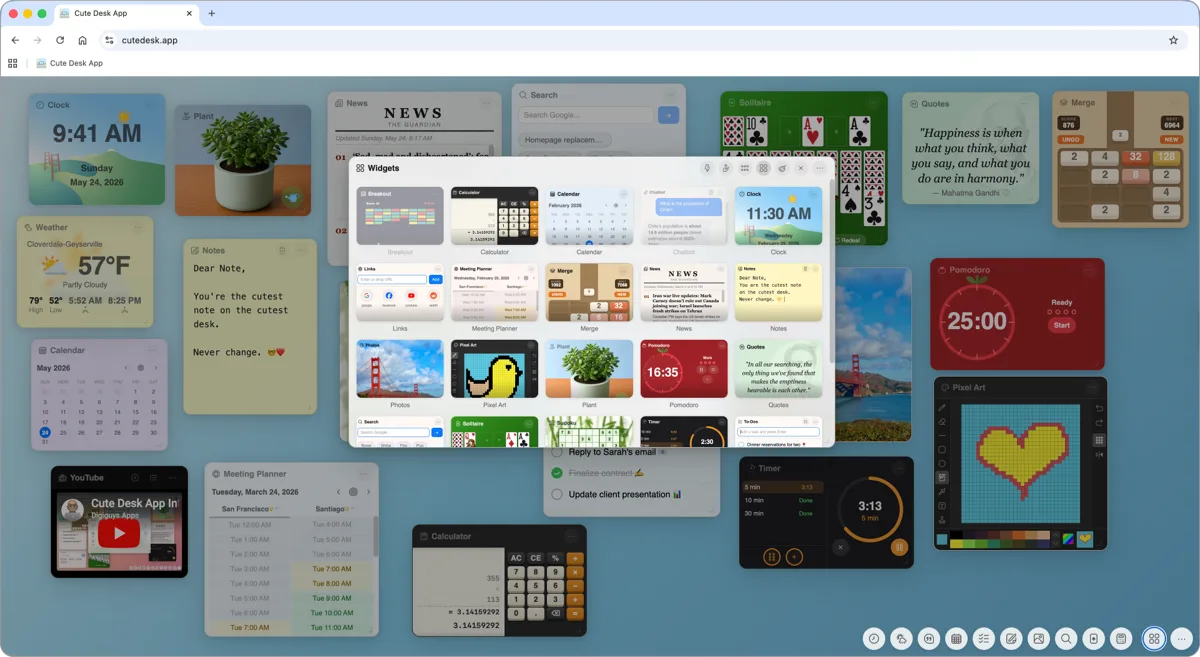Screen dimensions: 1200x657
Task: Open the Cute Desk App bookmark
Action: (x=70, y=63)
